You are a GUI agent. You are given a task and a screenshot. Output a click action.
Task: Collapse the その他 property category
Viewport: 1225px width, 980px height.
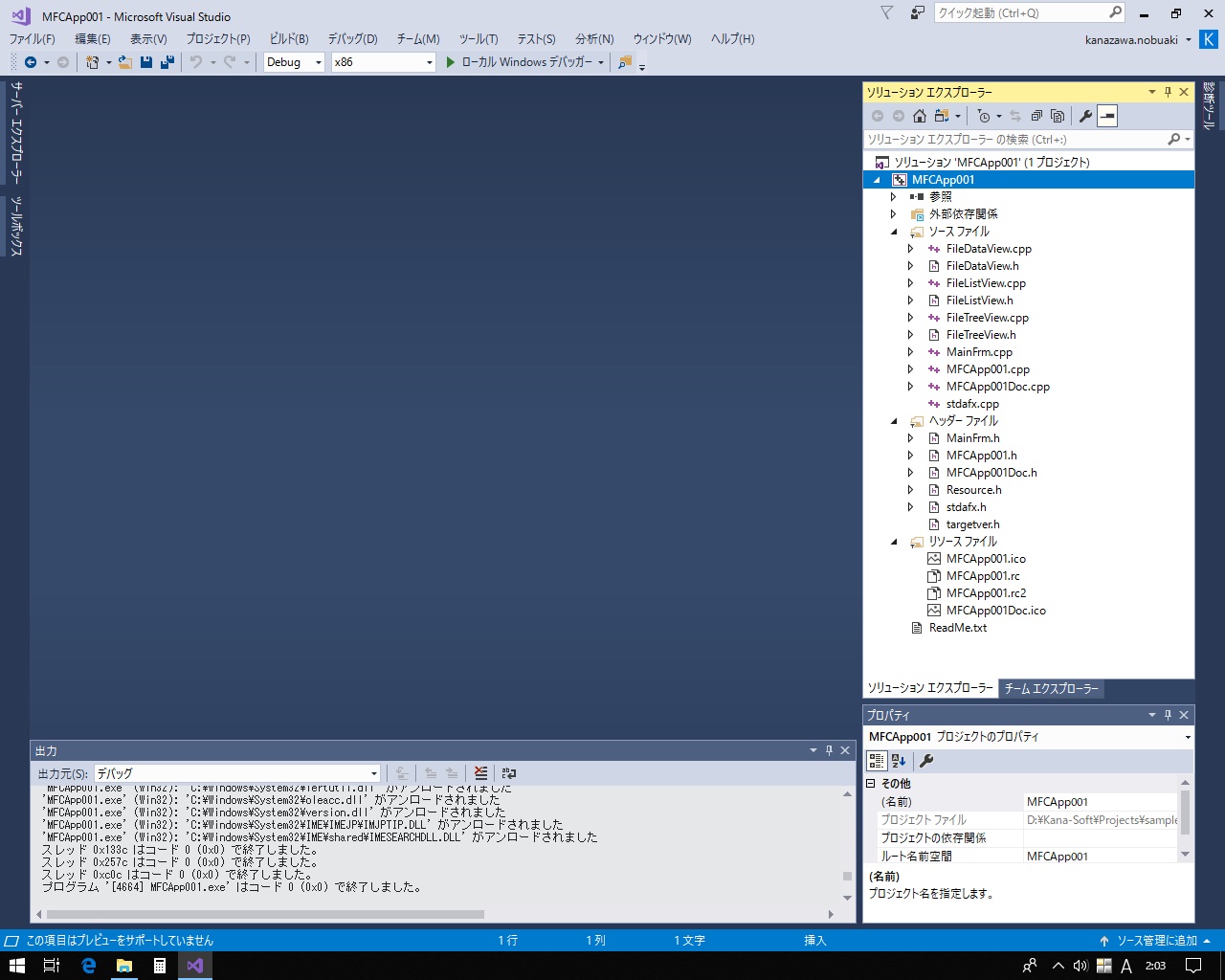click(871, 784)
